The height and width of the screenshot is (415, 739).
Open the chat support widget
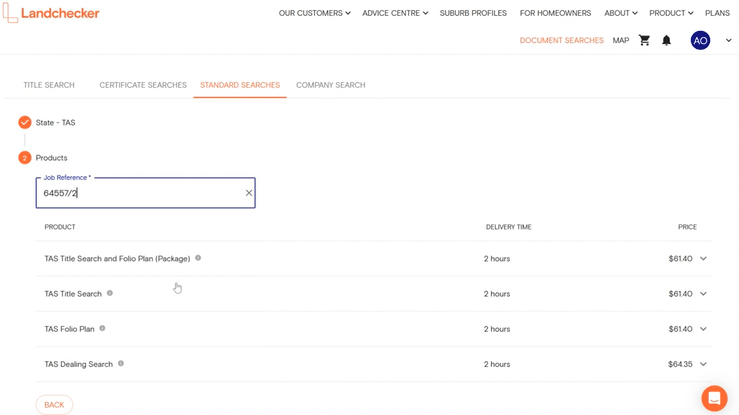[714, 399]
